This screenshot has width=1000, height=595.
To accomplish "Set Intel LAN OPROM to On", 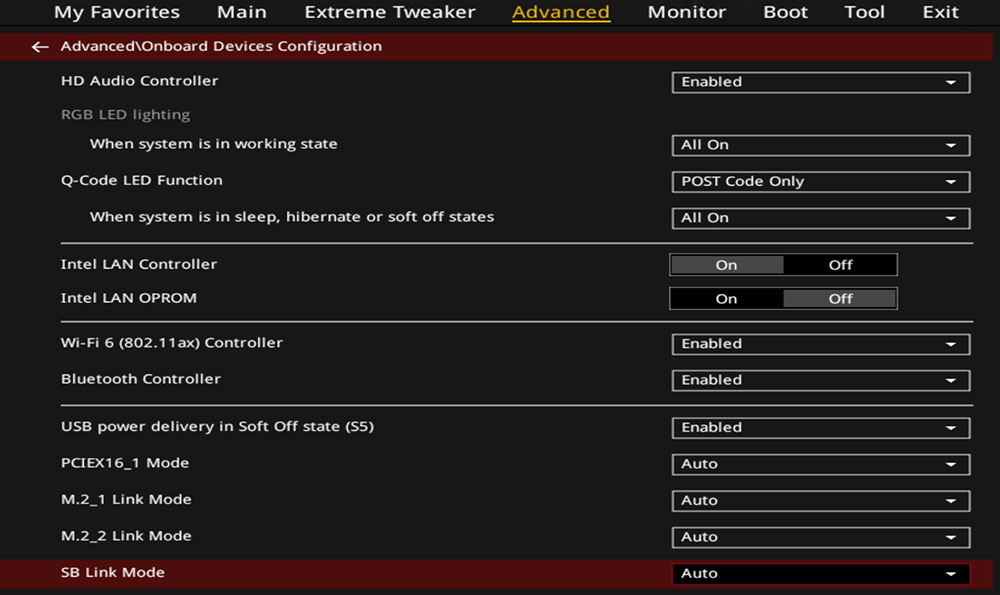I will click(x=726, y=298).
